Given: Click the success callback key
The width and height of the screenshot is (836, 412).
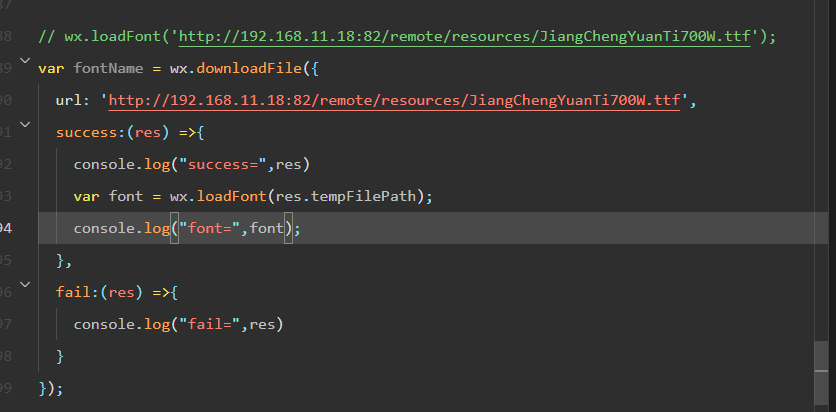Looking at the screenshot, I should click(85, 133).
